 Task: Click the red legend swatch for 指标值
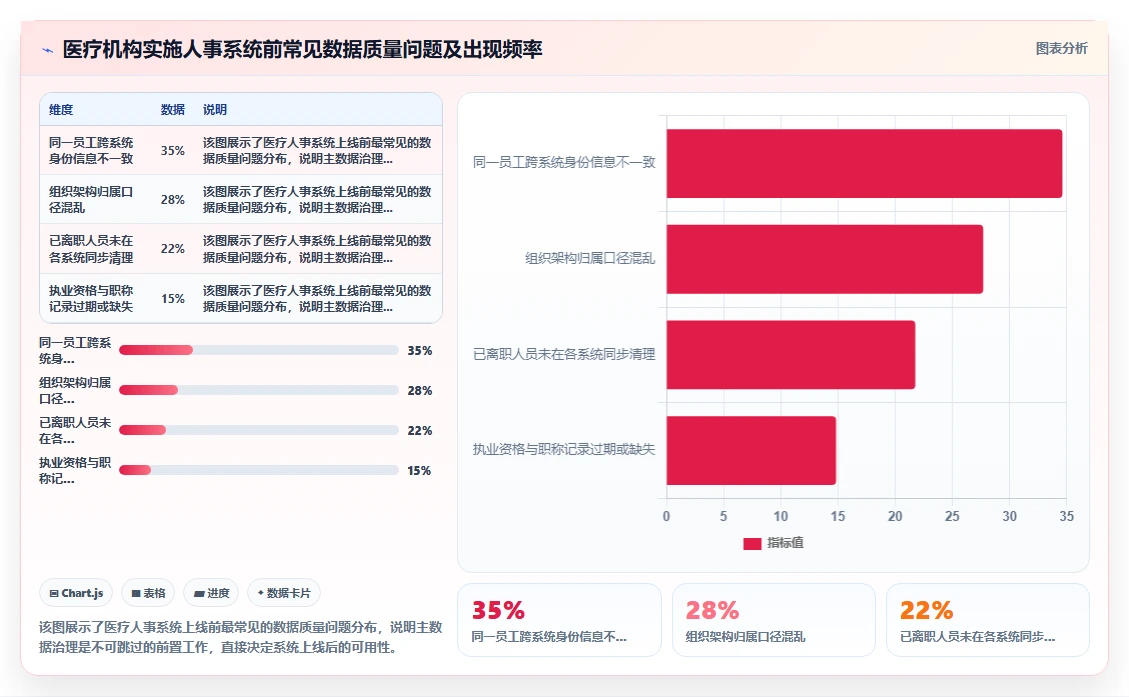[x=752, y=544]
